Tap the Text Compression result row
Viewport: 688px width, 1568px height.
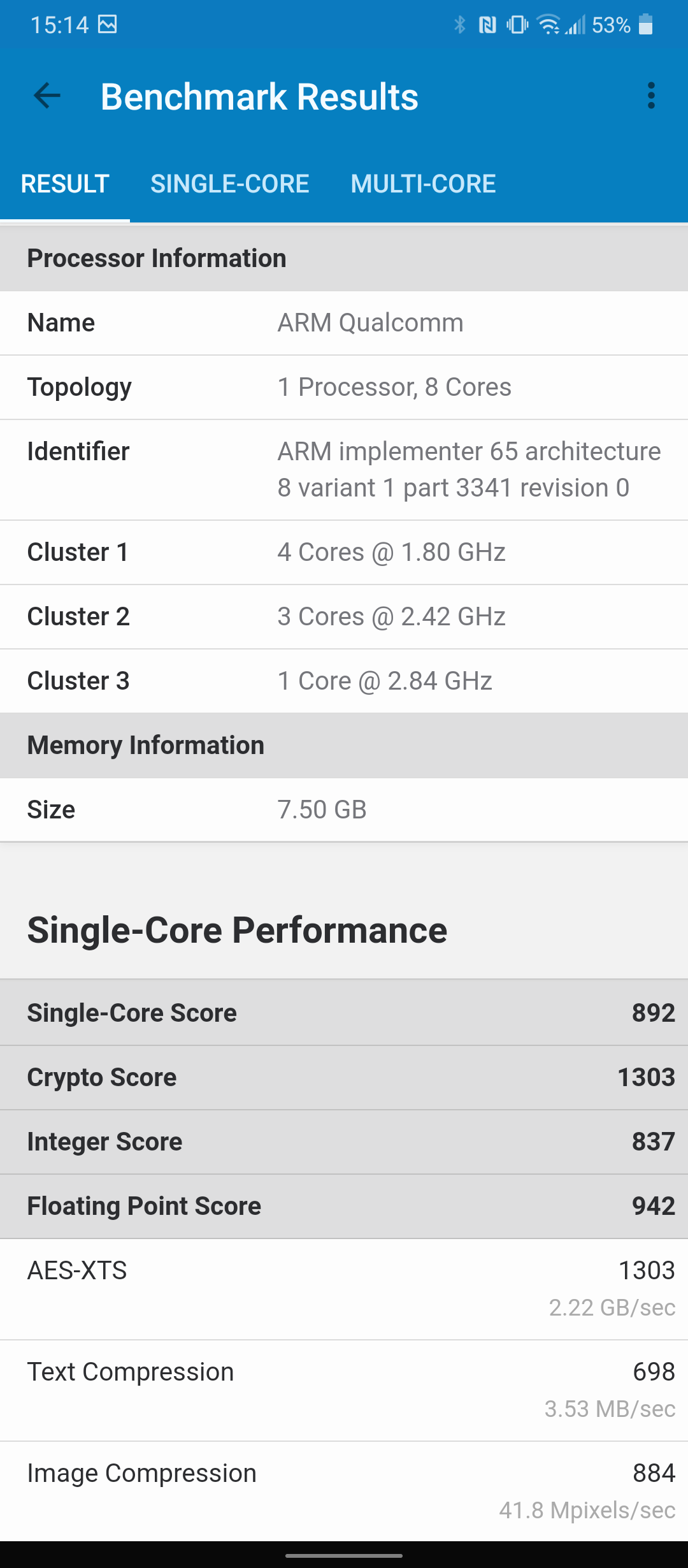coord(344,1390)
